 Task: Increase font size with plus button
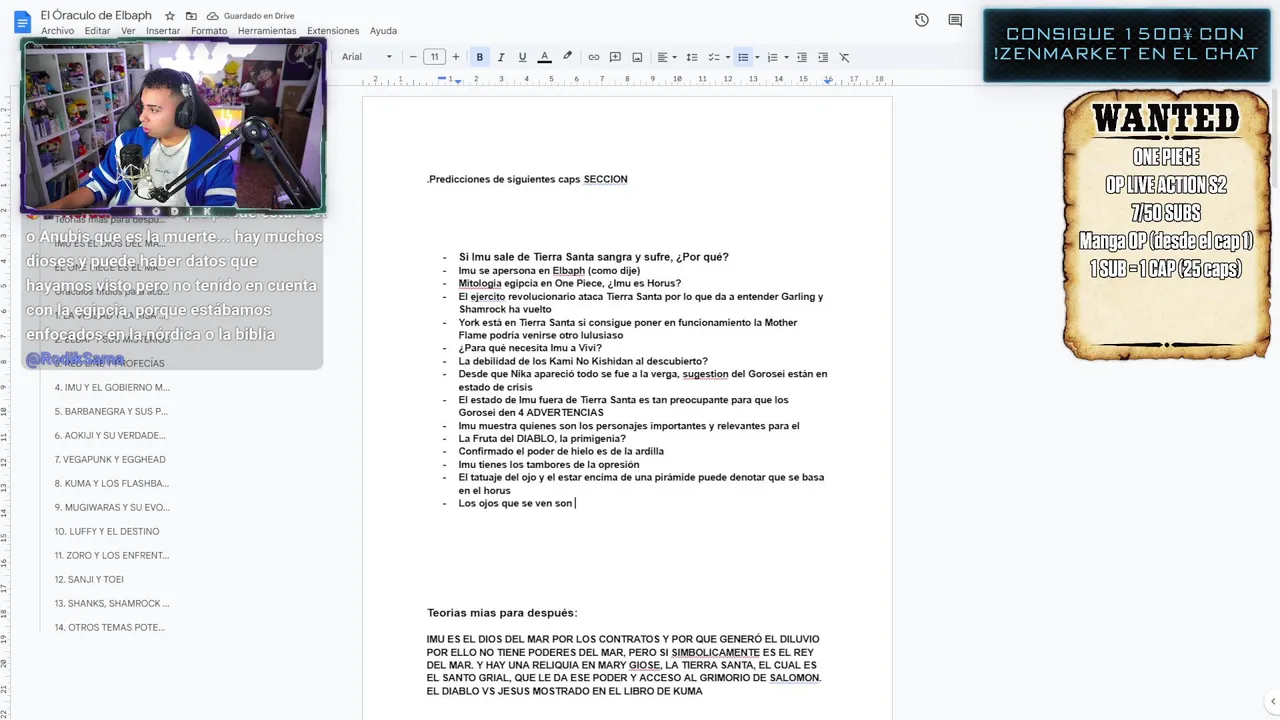click(456, 57)
